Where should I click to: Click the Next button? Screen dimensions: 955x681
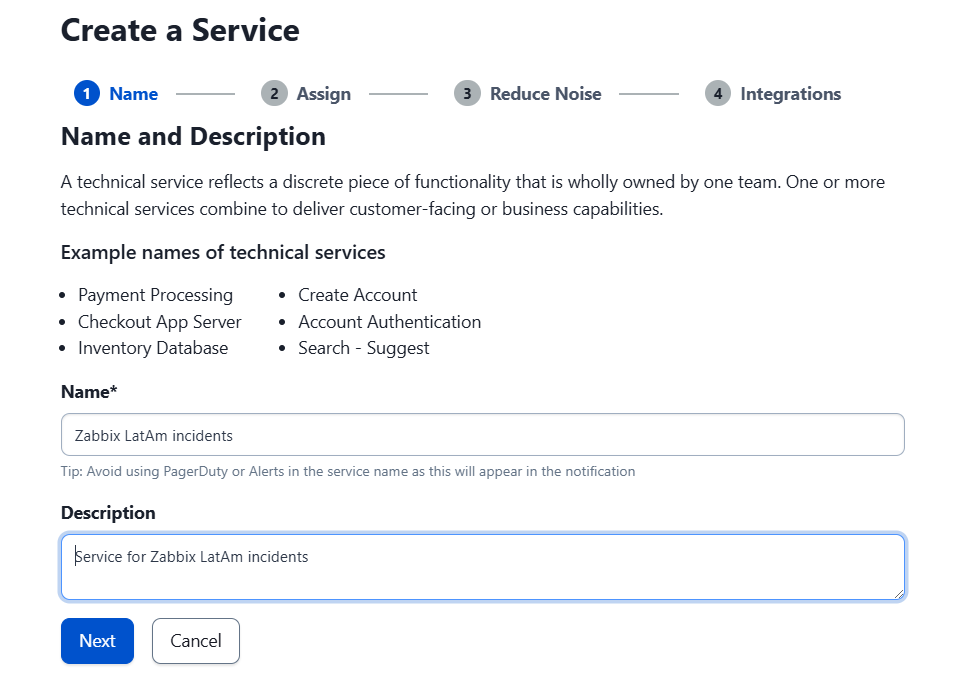click(97, 641)
